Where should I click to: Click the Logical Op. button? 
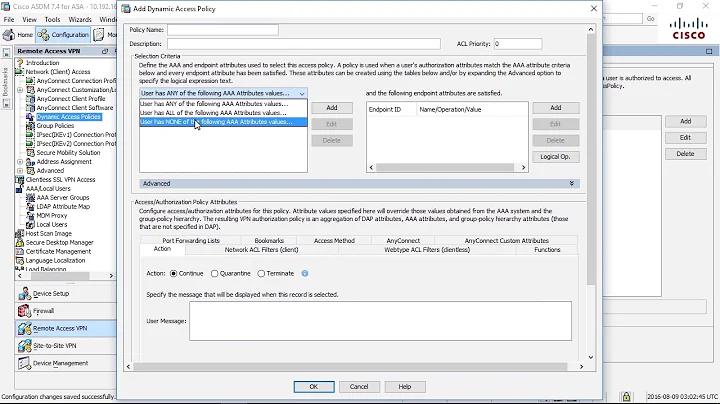click(556, 157)
